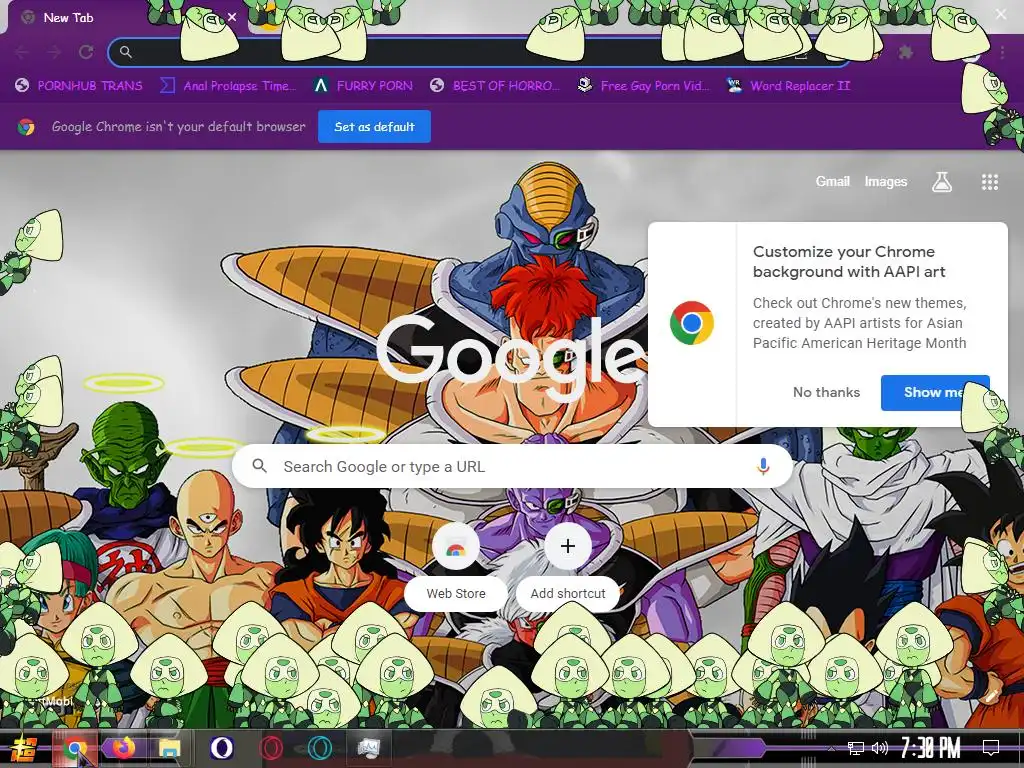The image size is (1024, 768).
Task: Open the dark blue Opera icon in taskbar
Action: pyautogui.click(x=221, y=748)
